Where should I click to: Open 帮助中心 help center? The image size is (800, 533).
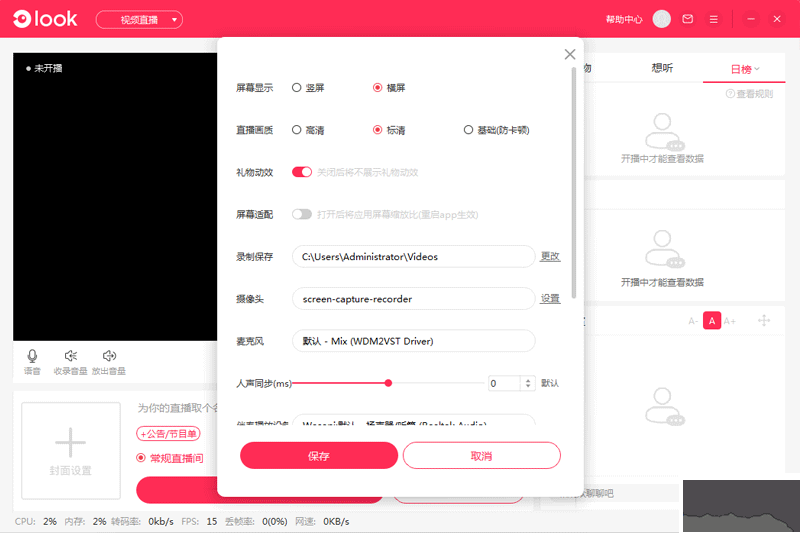(x=623, y=19)
